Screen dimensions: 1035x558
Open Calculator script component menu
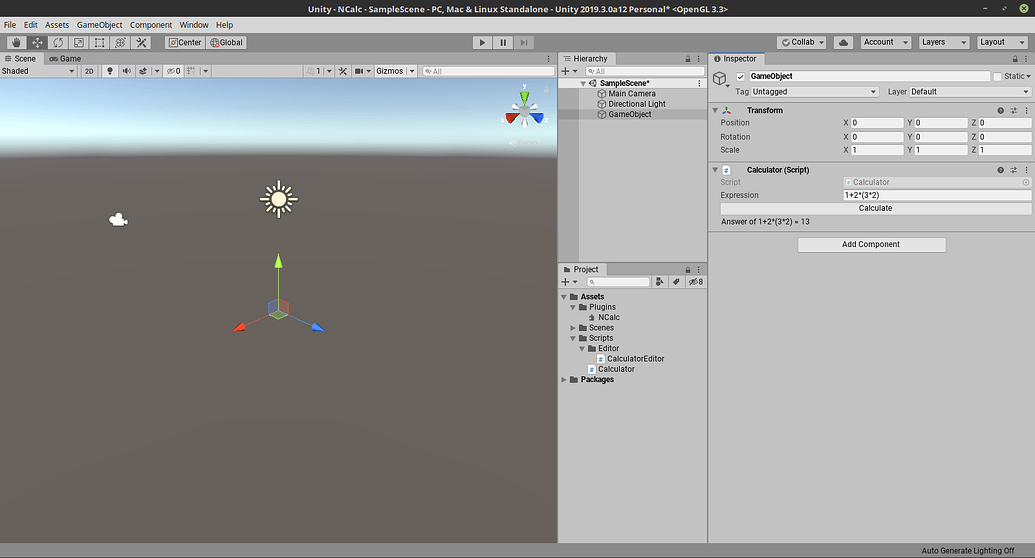coord(1026,170)
